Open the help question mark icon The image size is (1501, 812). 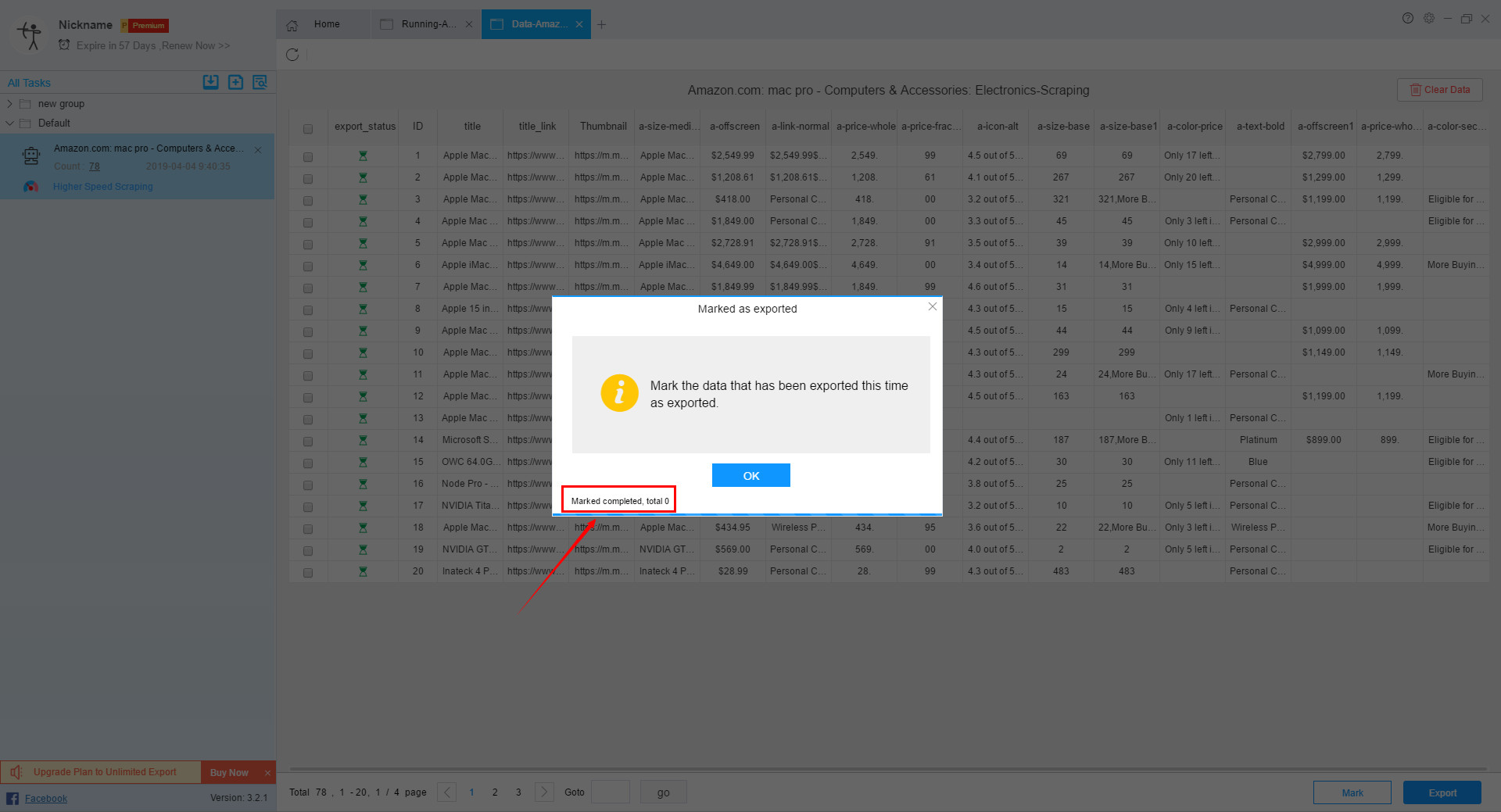1407,19
